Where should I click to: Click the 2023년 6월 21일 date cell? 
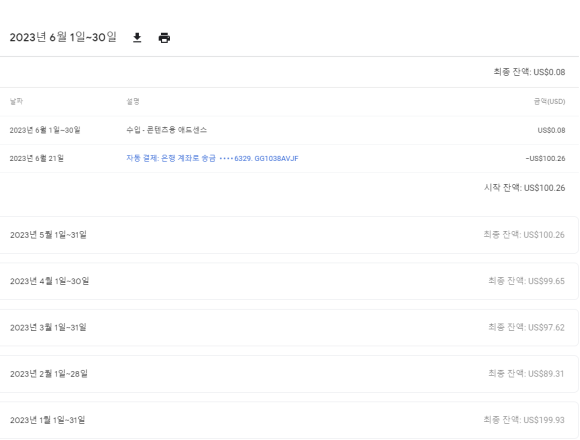(37, 158)
